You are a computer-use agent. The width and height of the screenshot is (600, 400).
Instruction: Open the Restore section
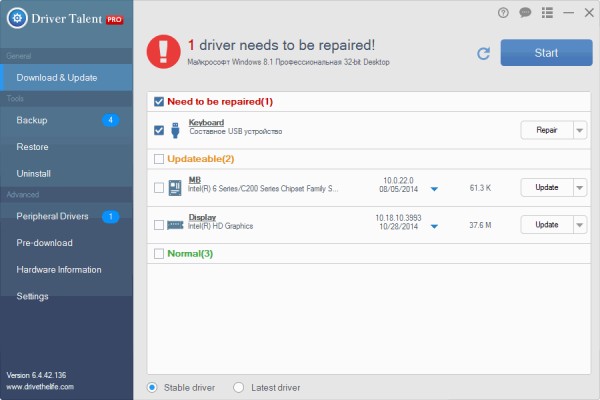67,147
